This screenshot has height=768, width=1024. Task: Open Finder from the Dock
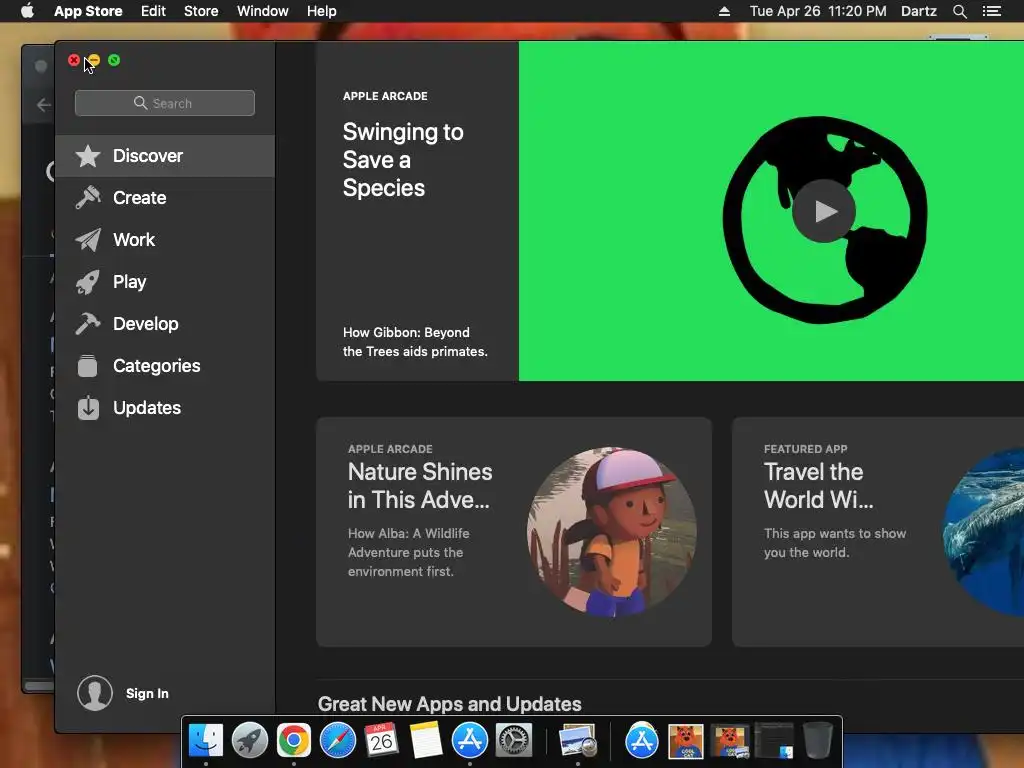click(206, 741)
